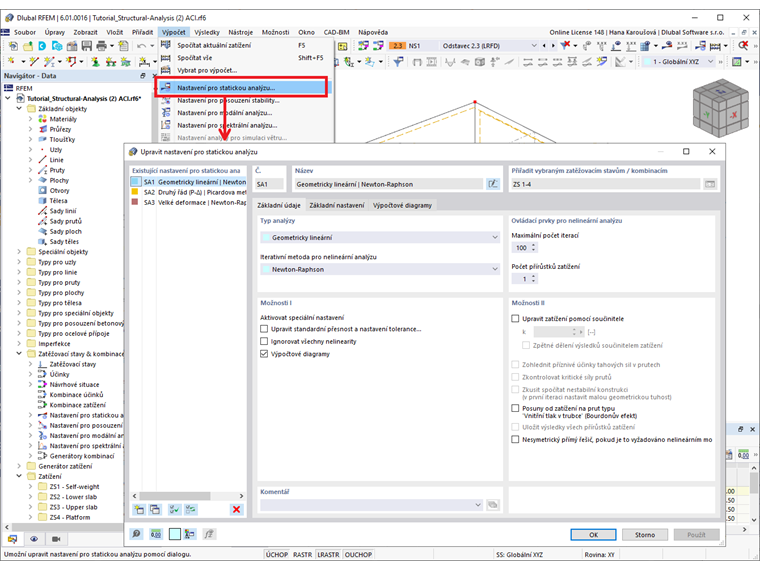Viewport: 760px width, 570px height.
Task: Click the OK button
Action: tap(593, 535)
